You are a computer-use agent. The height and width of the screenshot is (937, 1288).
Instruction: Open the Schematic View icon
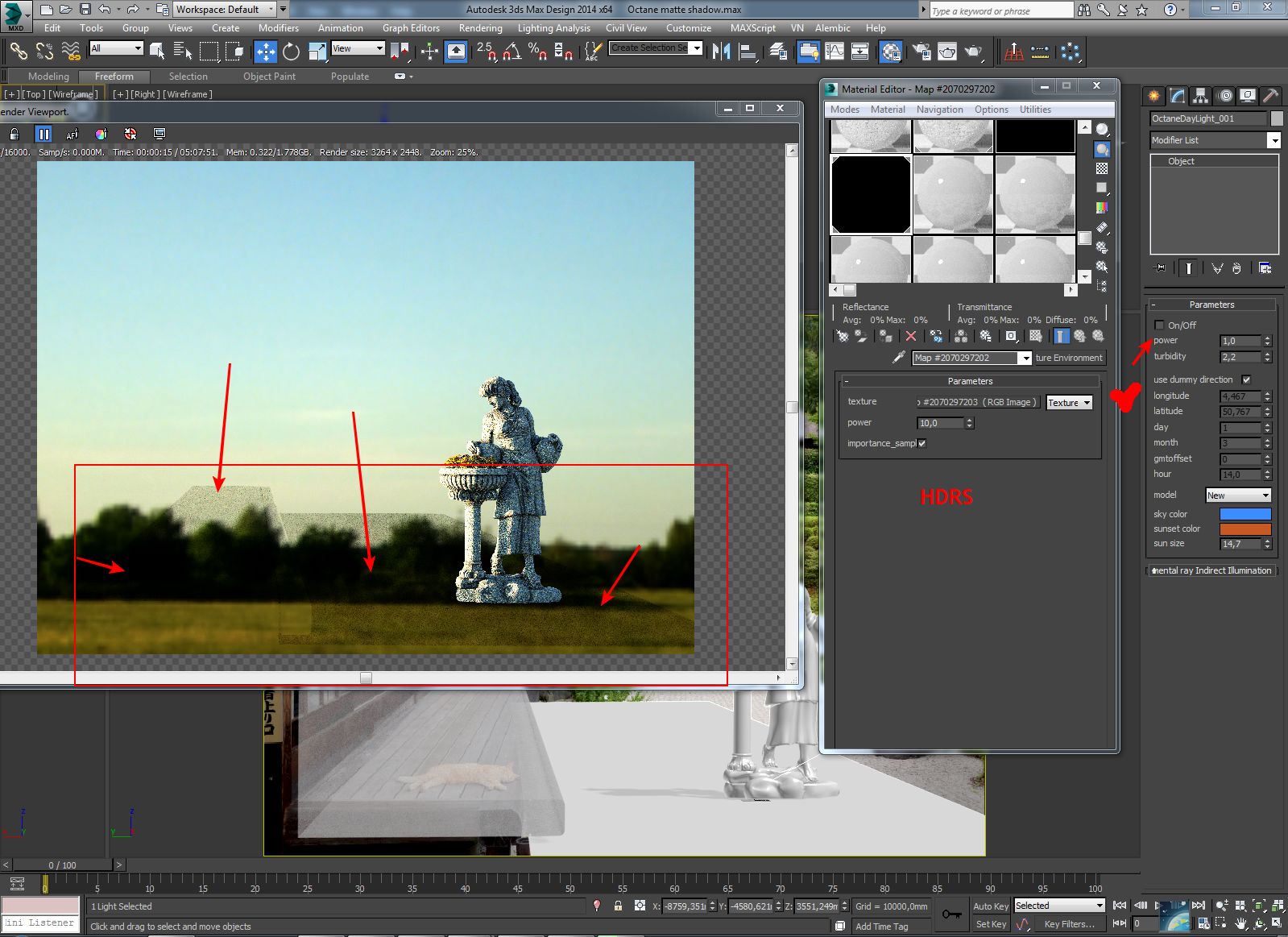860,52
